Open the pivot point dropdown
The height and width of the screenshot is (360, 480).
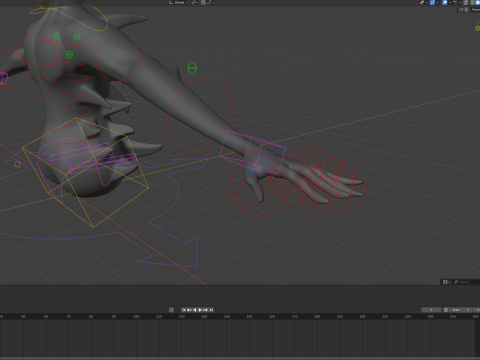(195, 2)
